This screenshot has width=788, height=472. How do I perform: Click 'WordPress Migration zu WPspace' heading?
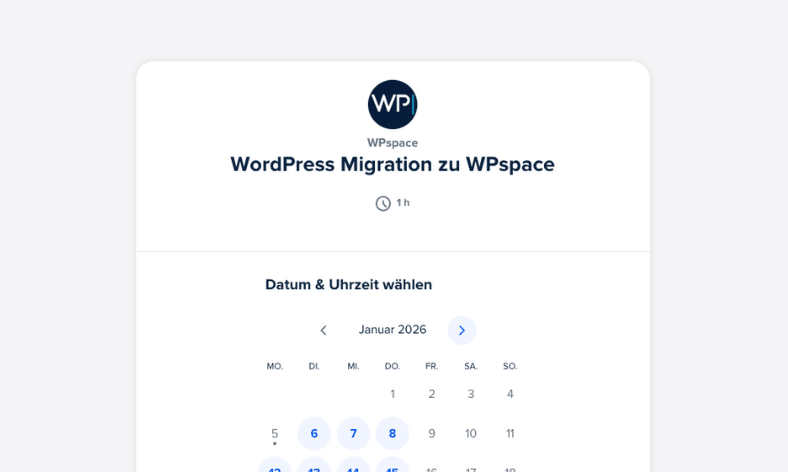tap(392, 164)
